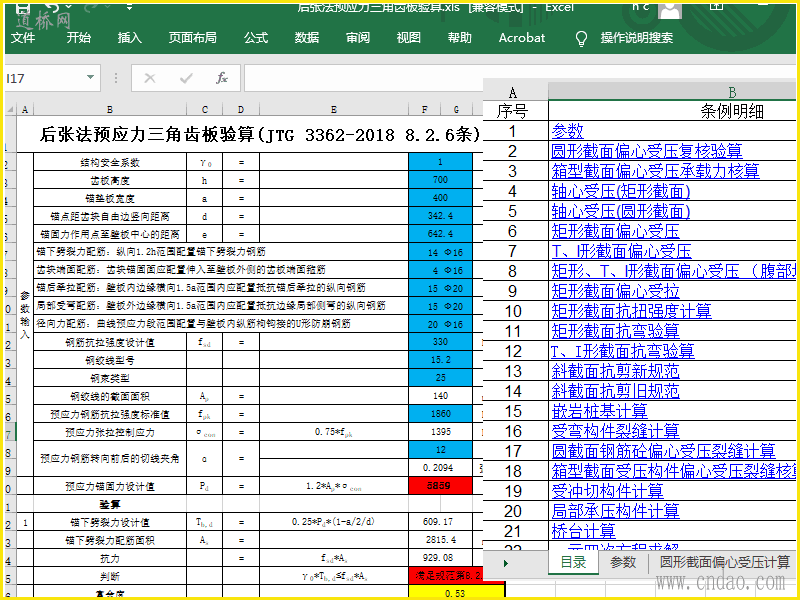Image resolution: width=800 pixels, height=600 pixels.
Task: Open the 轴心受压(圆形截面) link
Action: pyautogui.click(x=620, y=211)
